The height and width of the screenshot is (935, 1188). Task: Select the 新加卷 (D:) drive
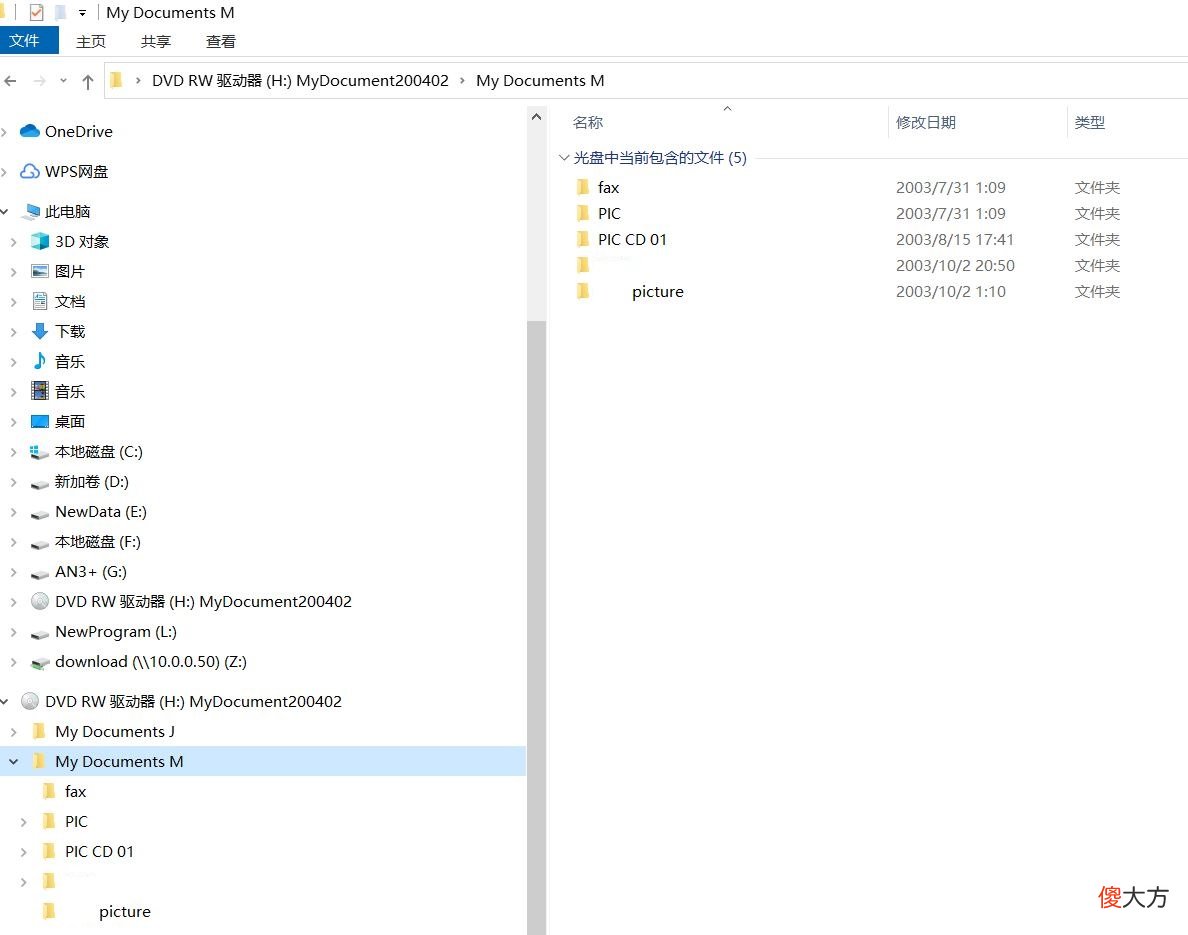pyautogui.click(x=92, y=482)
